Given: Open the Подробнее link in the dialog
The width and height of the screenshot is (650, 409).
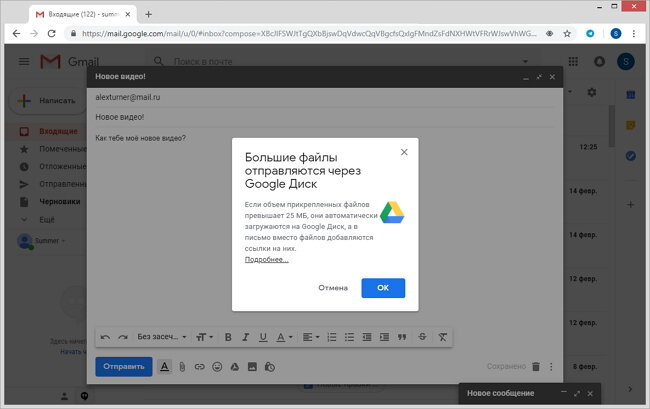Looking at the screenshot, I should [266, 259].
